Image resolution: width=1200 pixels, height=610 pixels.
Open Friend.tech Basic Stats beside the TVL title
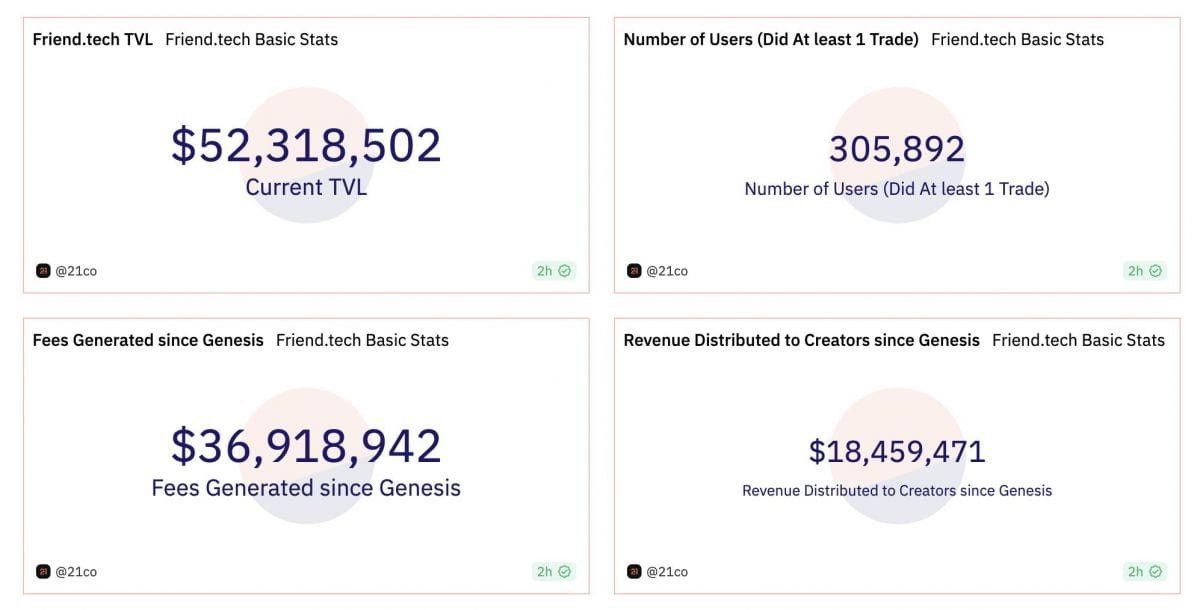252,39
